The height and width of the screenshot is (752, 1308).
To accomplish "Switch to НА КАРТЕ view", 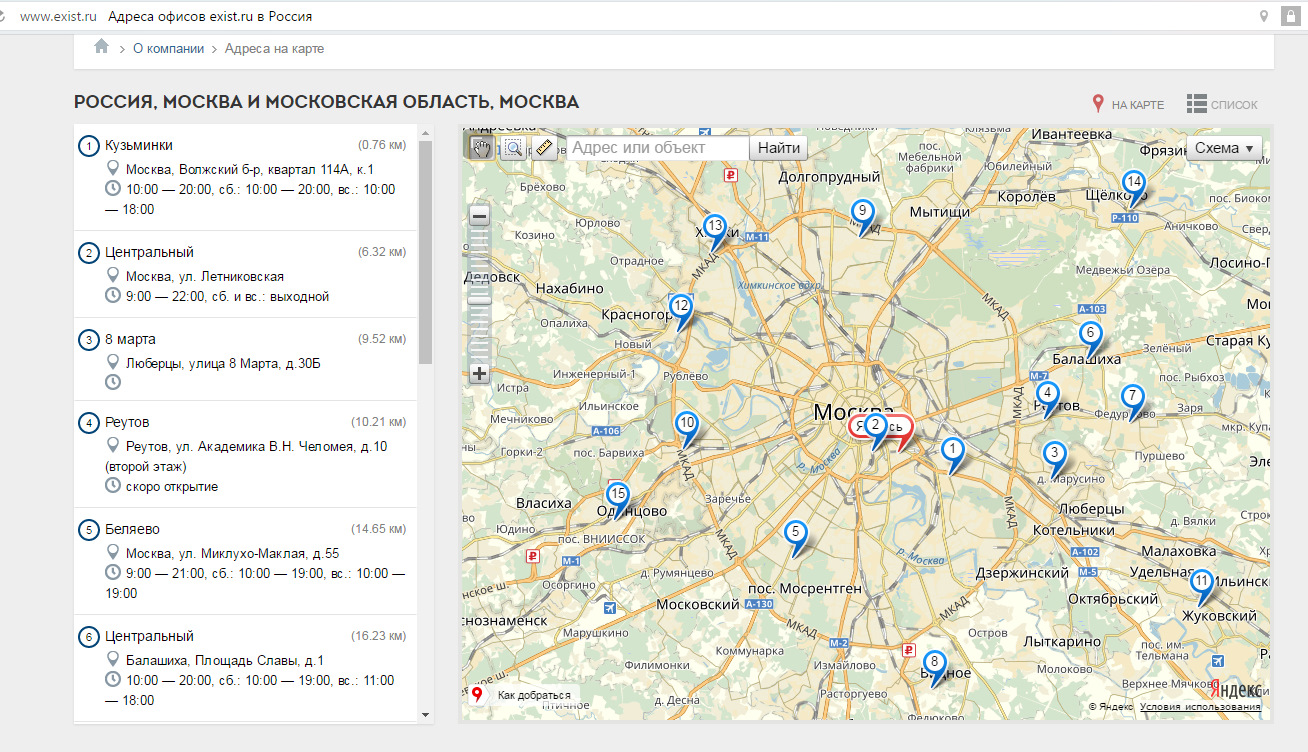I will pos(1128,104).
